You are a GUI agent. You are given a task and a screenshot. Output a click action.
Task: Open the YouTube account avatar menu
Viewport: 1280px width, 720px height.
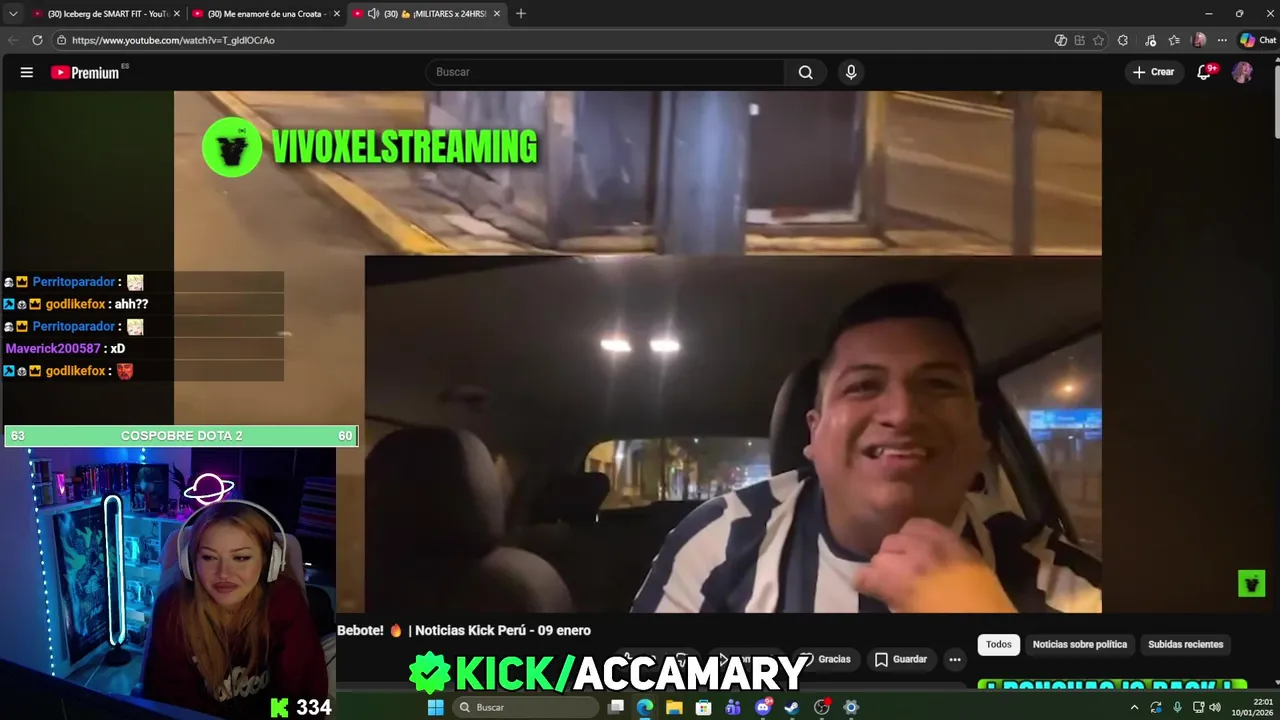point(1242,72)
